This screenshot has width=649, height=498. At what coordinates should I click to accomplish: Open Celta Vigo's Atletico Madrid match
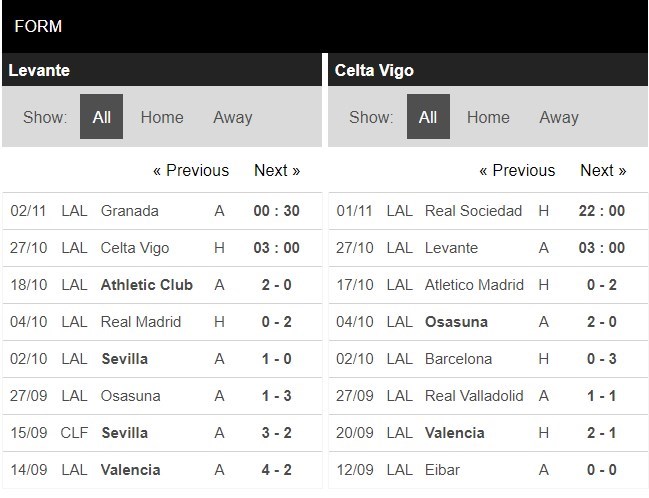474,285
